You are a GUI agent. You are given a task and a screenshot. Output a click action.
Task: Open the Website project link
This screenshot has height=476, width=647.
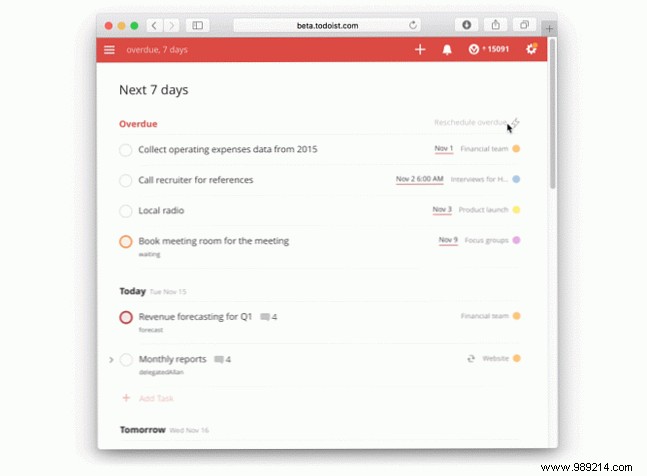click(496, 358)
